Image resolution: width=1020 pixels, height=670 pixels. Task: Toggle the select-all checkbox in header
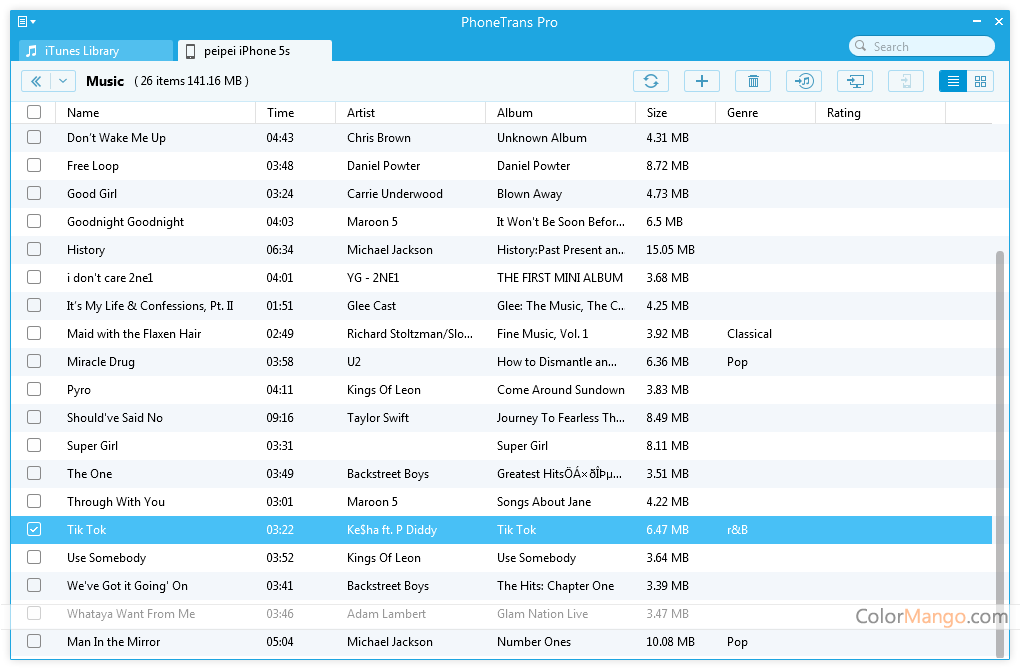[x=34, y=113]
